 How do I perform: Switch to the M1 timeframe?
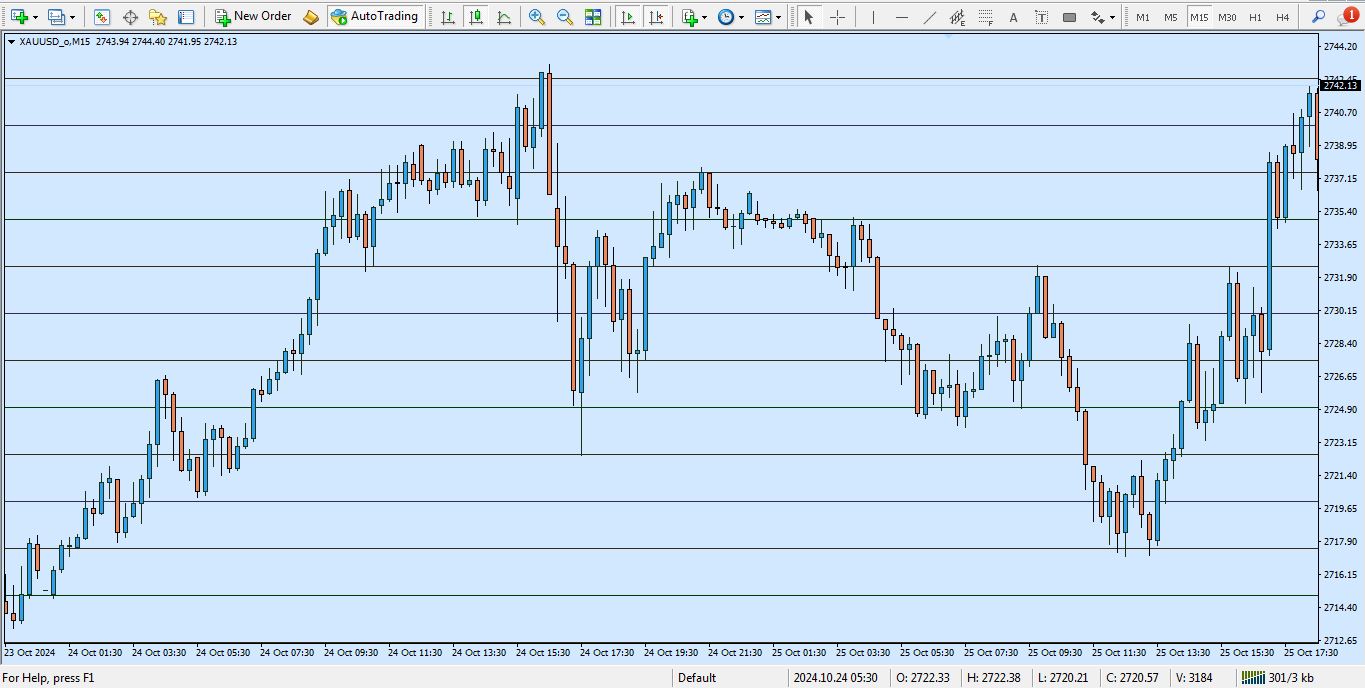pyautogui.click(x=1143, y=17)
